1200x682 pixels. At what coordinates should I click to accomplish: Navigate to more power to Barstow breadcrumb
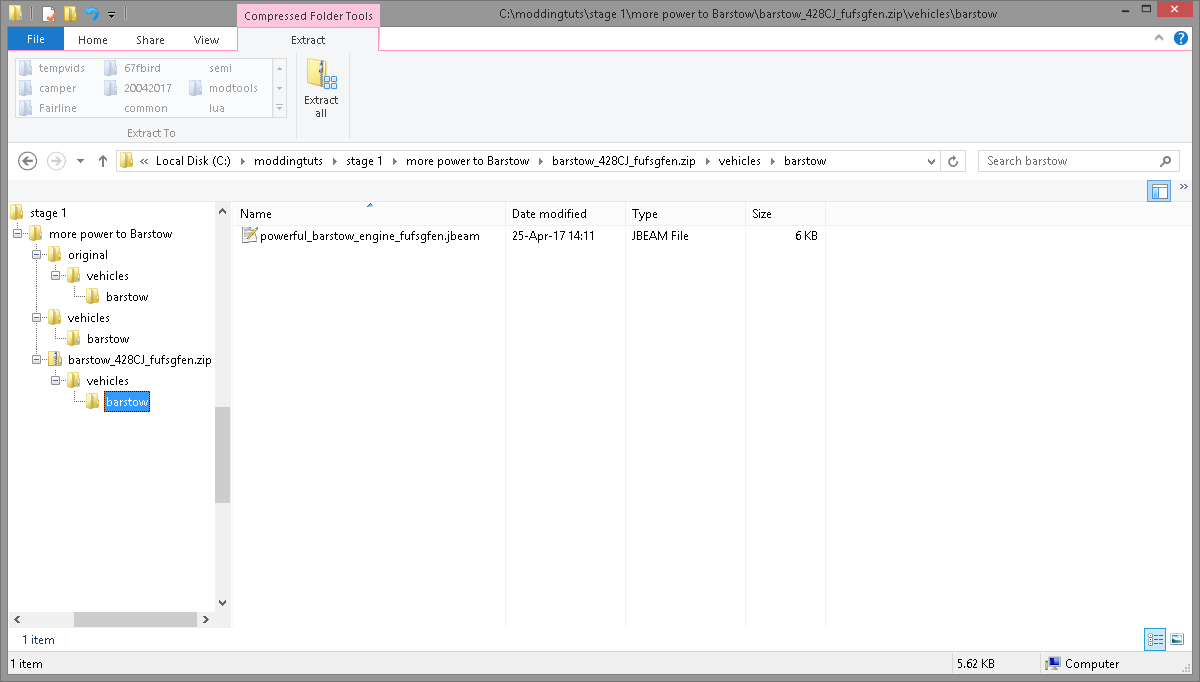[467, 161]
